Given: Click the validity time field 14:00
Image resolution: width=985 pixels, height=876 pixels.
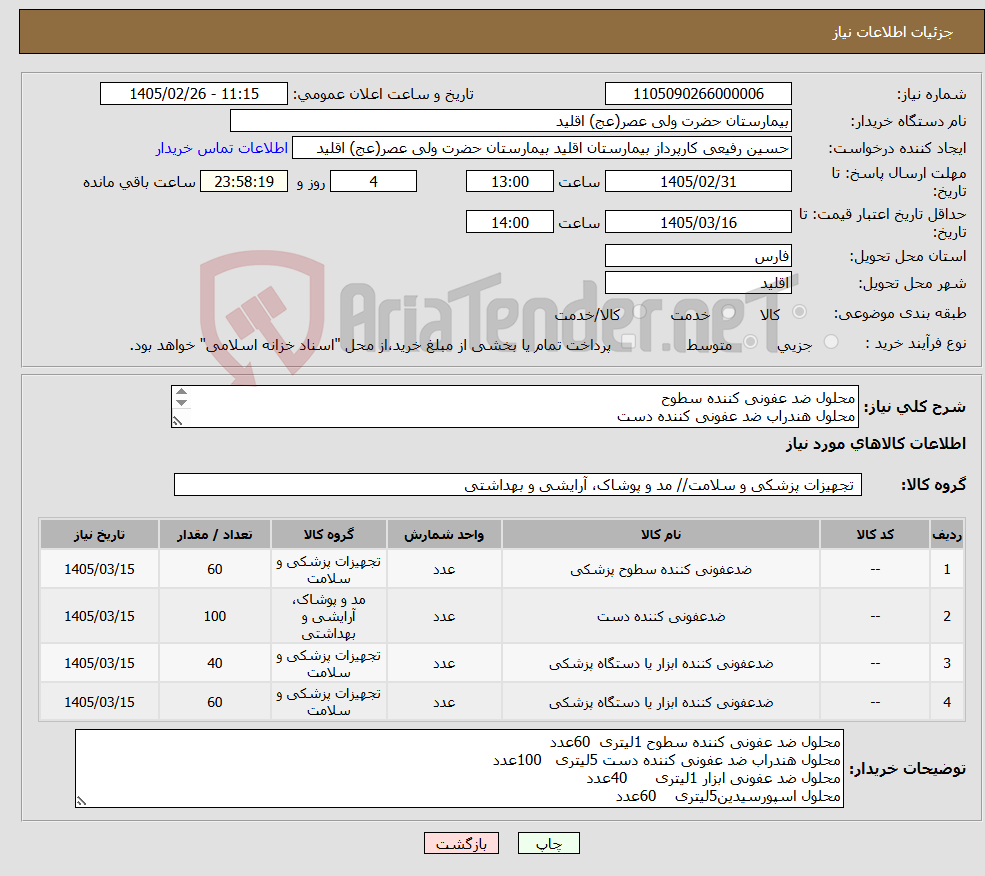Looking at the screenshot, I should 509,222.
